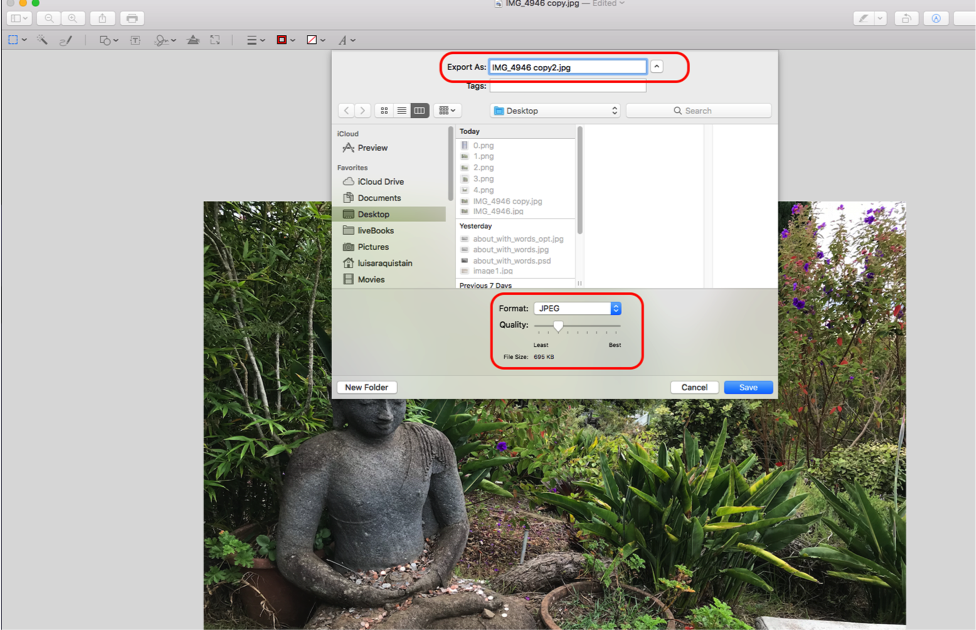Click the Save button
Viewport: 976px width, 630px height.
point(748,387)
